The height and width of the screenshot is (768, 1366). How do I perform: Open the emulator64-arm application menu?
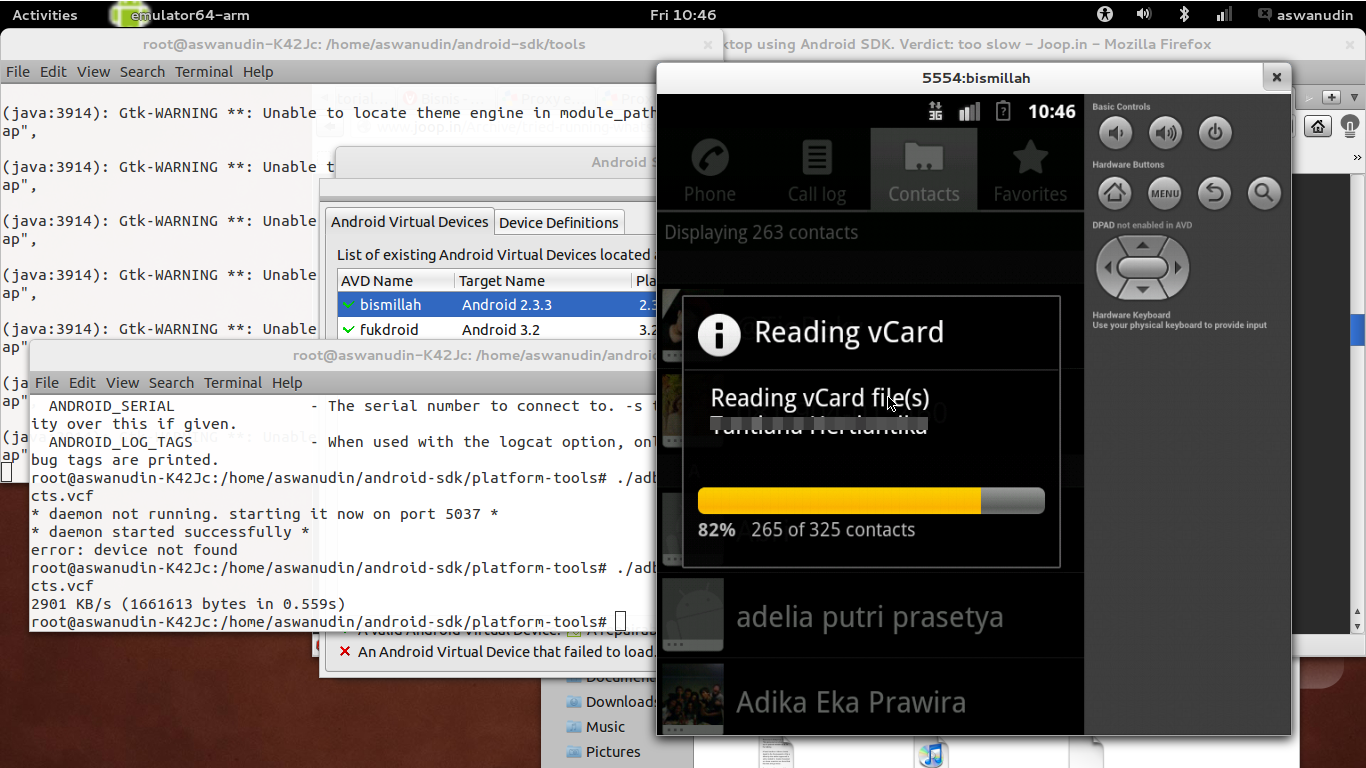tap(180, 15)
